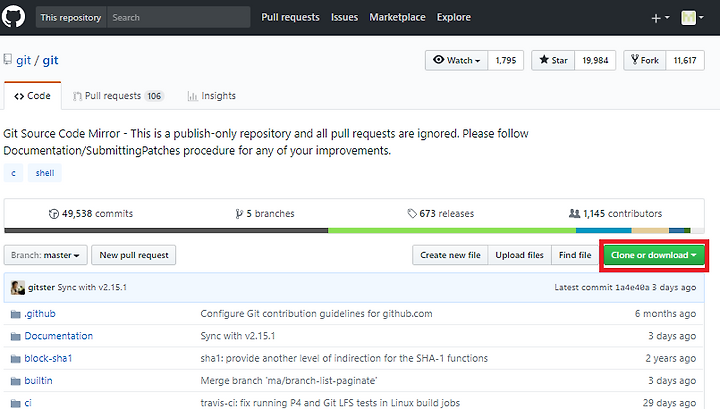Click the bold git repository name link

[x=51, y=61]
